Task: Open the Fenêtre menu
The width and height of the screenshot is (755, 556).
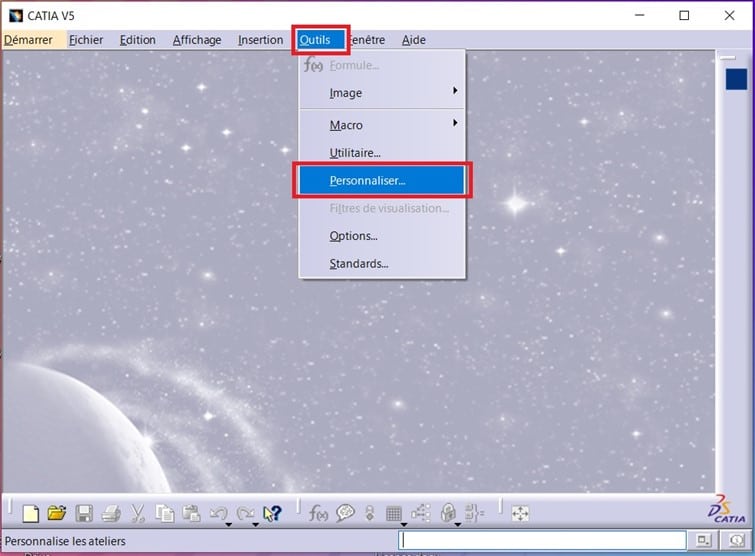Action: pyautogui.click(x=368, y=40)
